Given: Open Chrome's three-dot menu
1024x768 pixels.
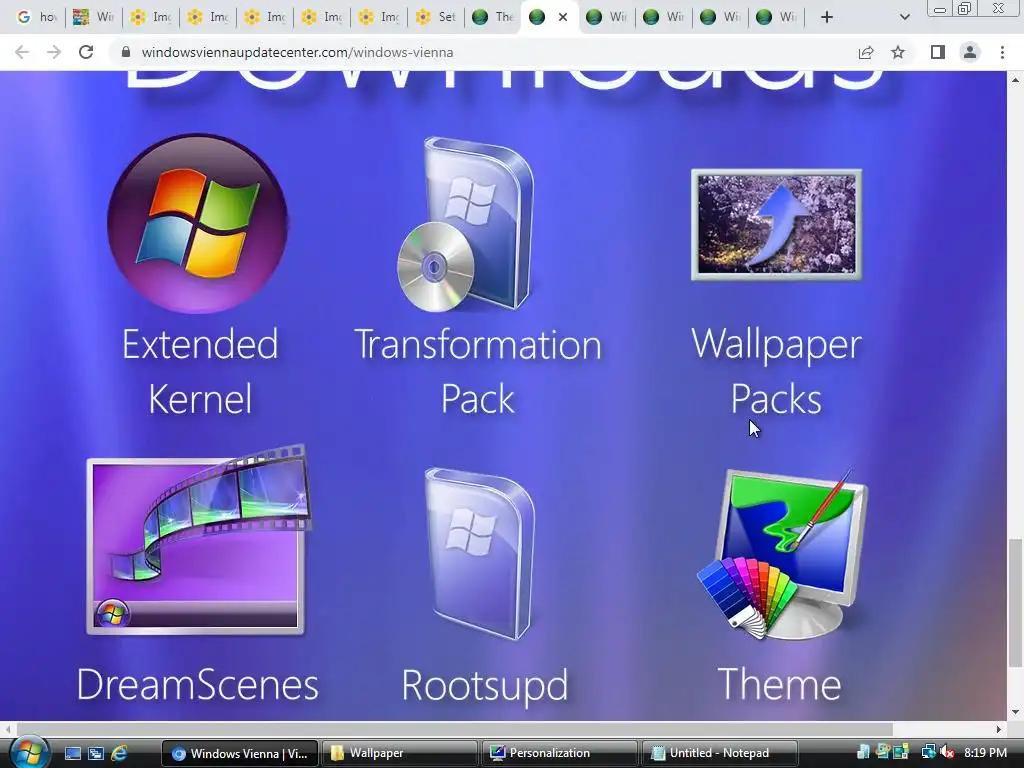Looking at the screenshot, I should tap(1002, 52).
